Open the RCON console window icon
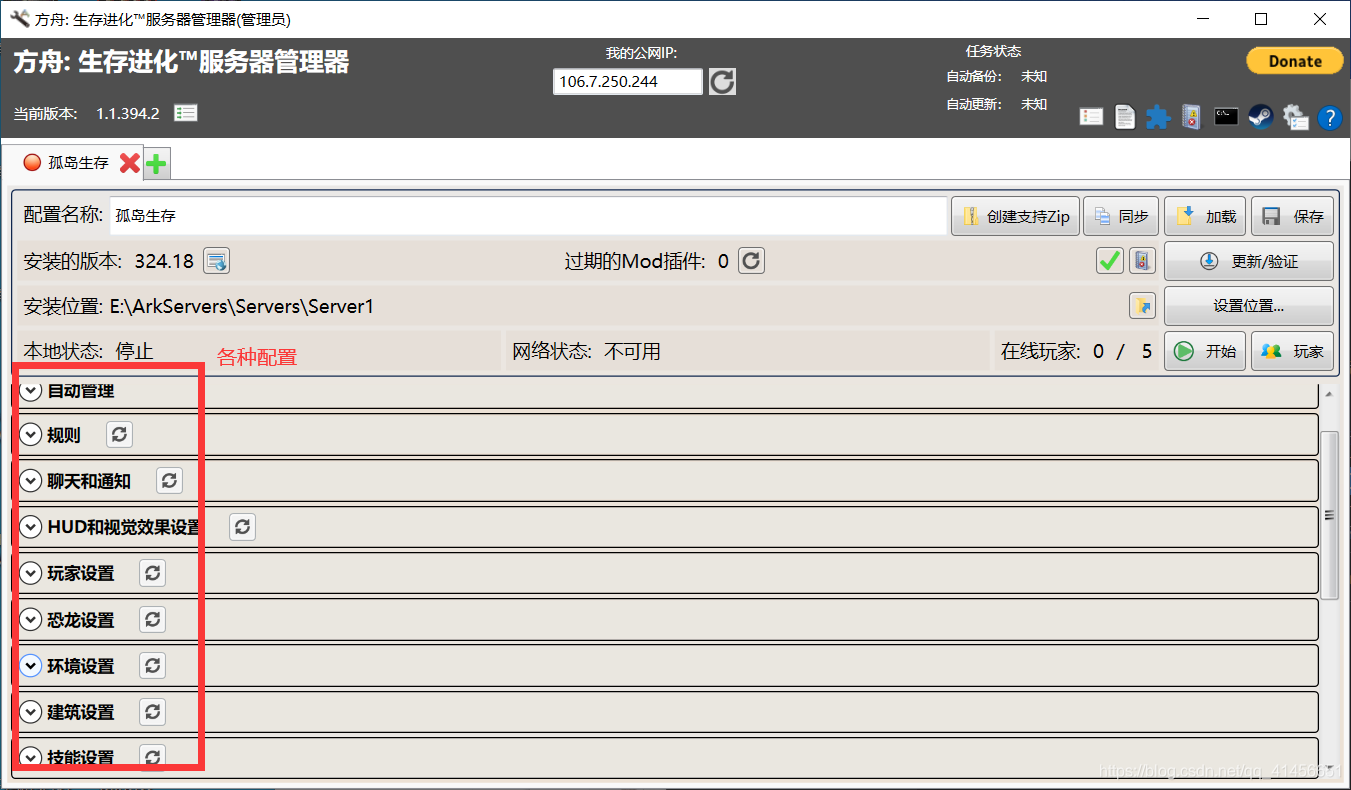The image size is (1351, 790). pyautogui.click(x=1225, y=116)
